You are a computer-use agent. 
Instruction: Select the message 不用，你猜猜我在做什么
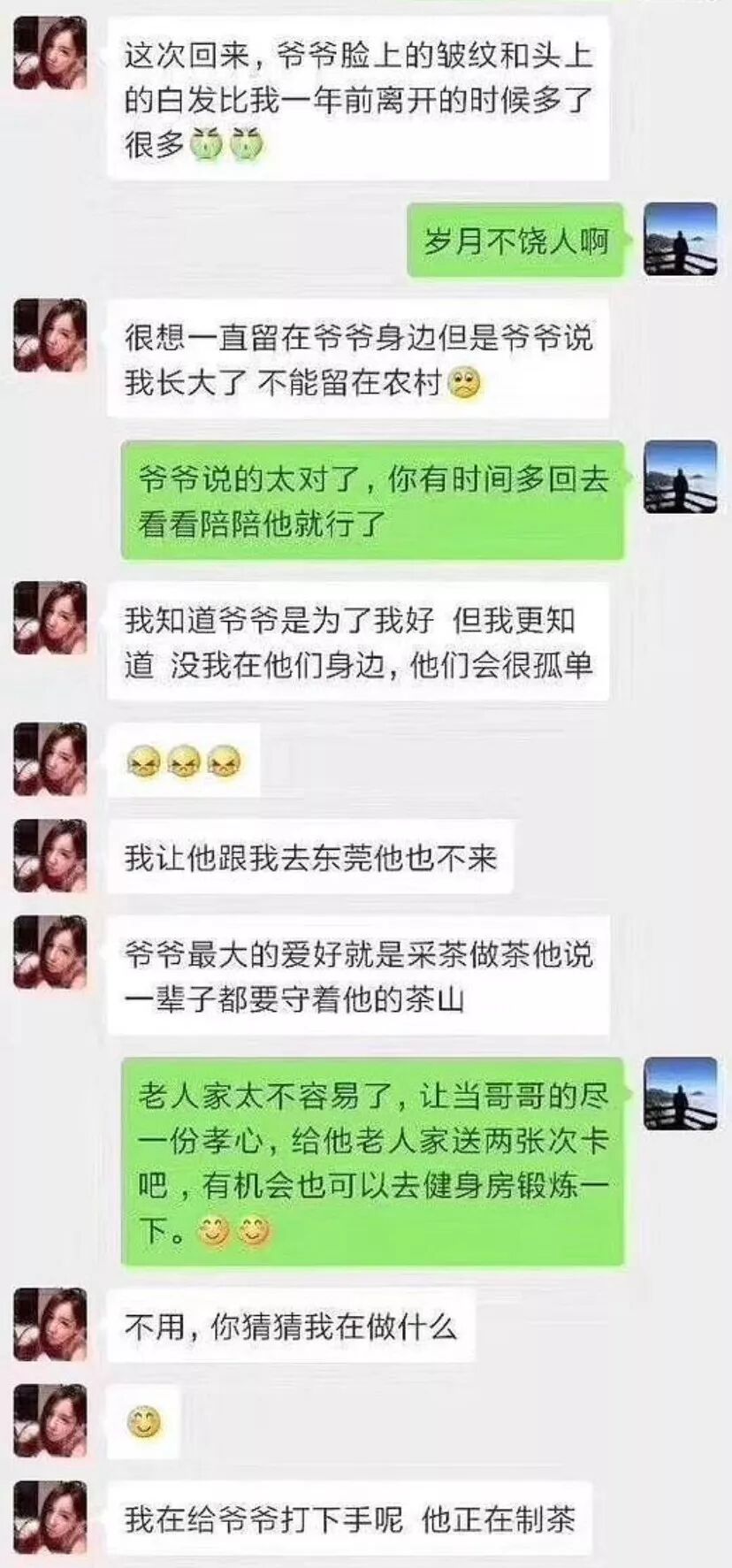pos(291,1325)
